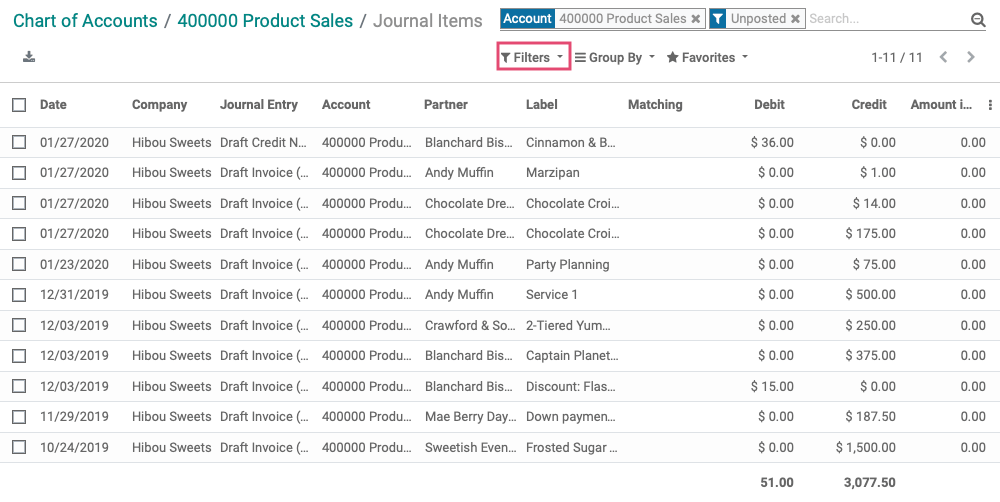This screenshot has width=1000, height=502.
Task: Check the Captain Planet... row checkbox
Action: pos(19,355)
